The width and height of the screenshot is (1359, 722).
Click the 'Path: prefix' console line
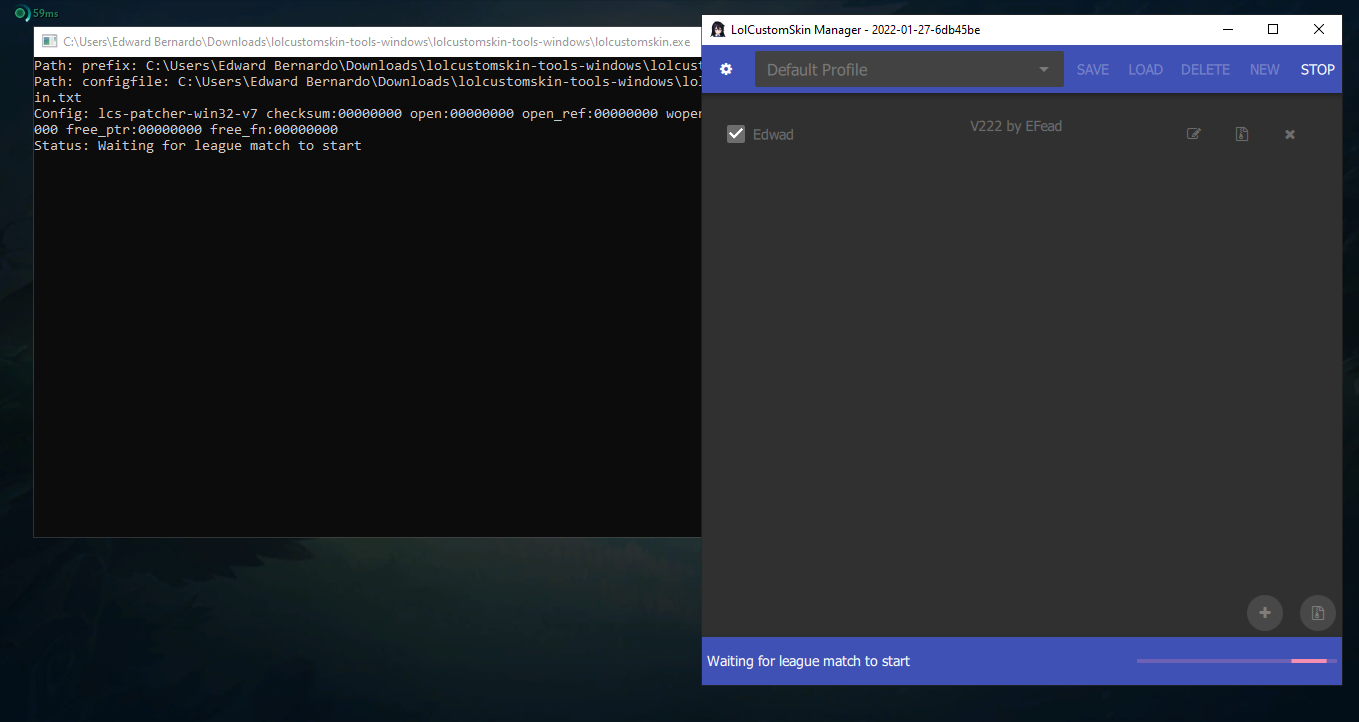(368, 66)
